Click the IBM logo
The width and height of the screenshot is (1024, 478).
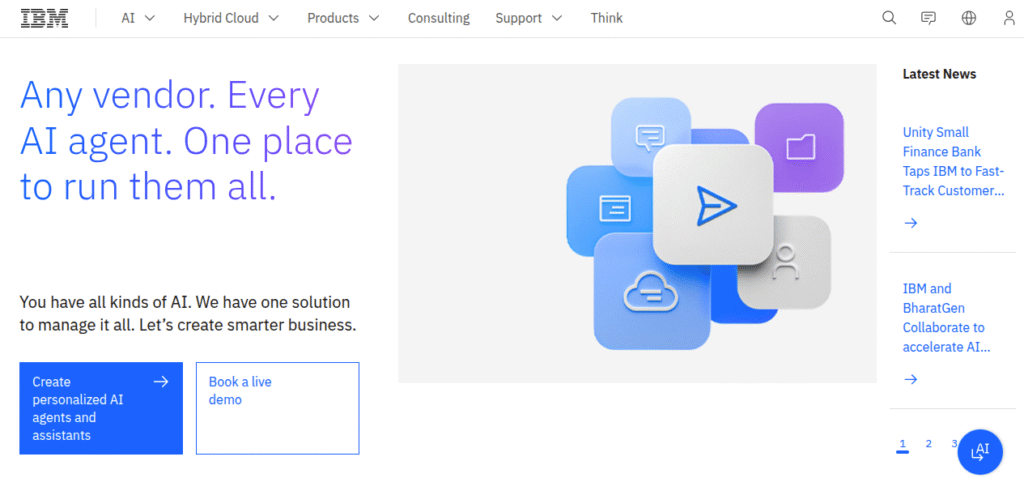(x=44, y=18)
